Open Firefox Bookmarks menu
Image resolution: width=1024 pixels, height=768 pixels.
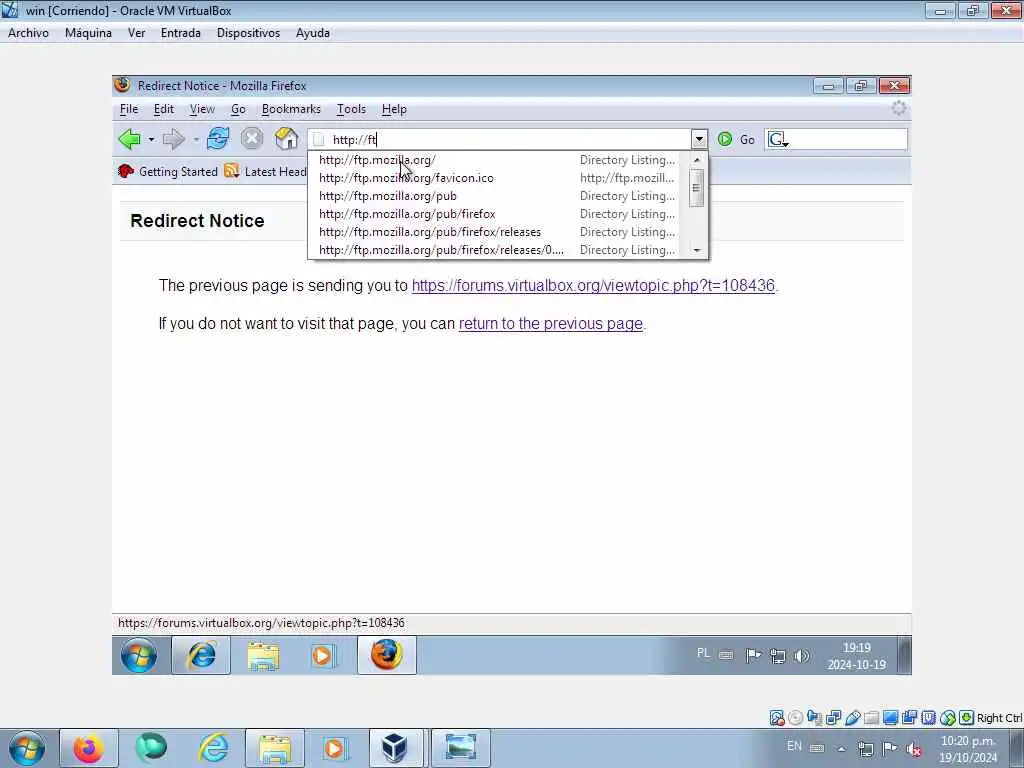[x=291, y=109]
